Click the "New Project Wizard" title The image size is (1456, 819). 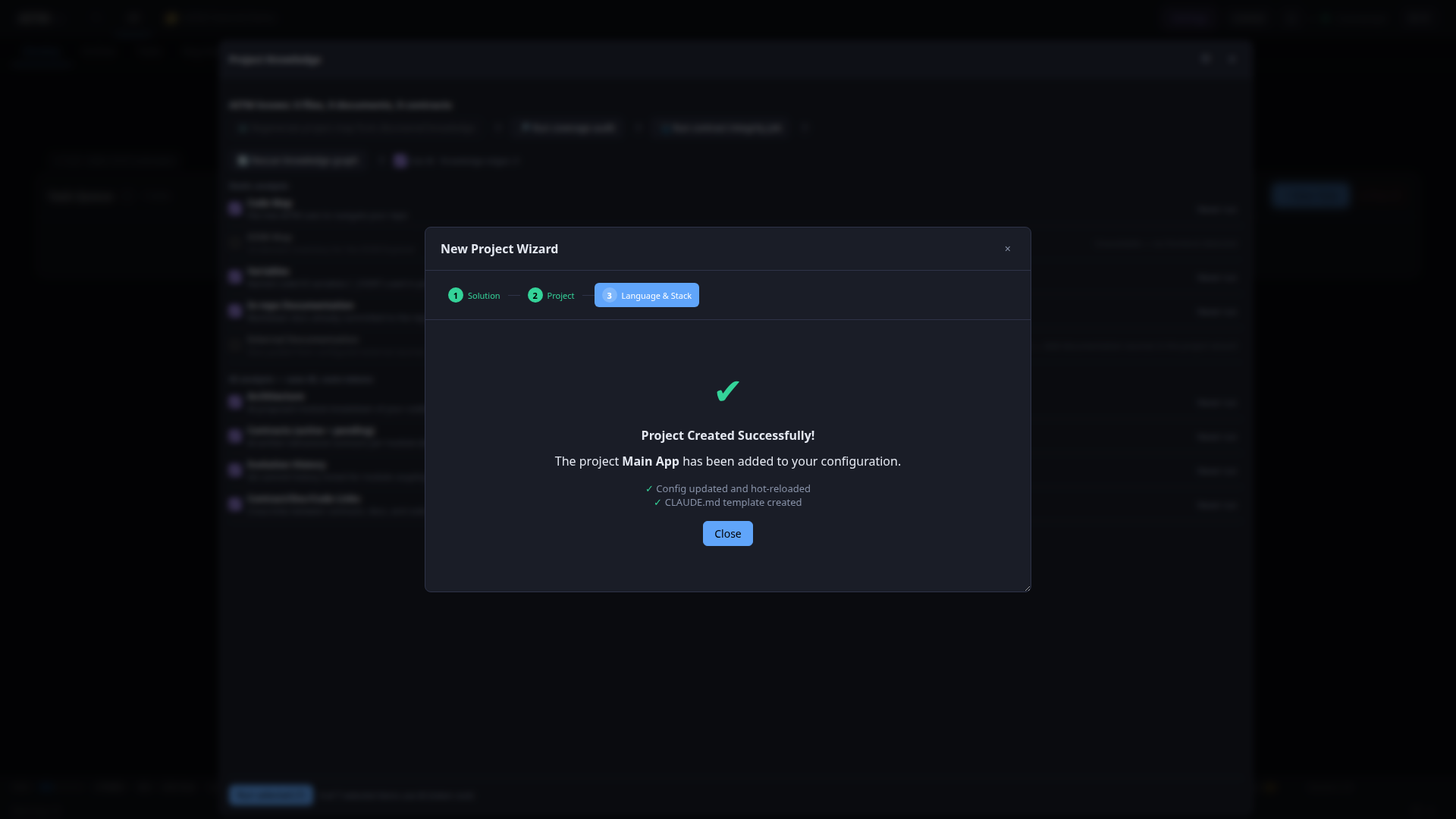(x=499, y=249)
